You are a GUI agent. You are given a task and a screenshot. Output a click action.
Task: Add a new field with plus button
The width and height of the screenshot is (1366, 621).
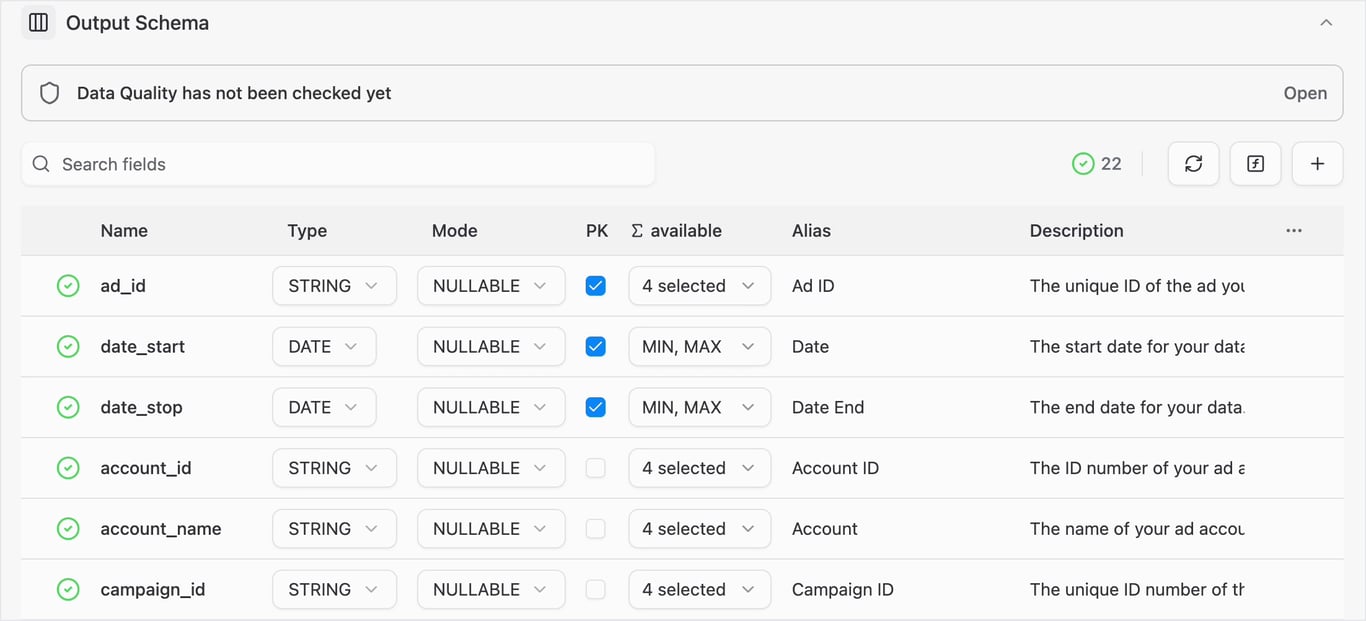pyautogui.click(x=1317, y=164)
